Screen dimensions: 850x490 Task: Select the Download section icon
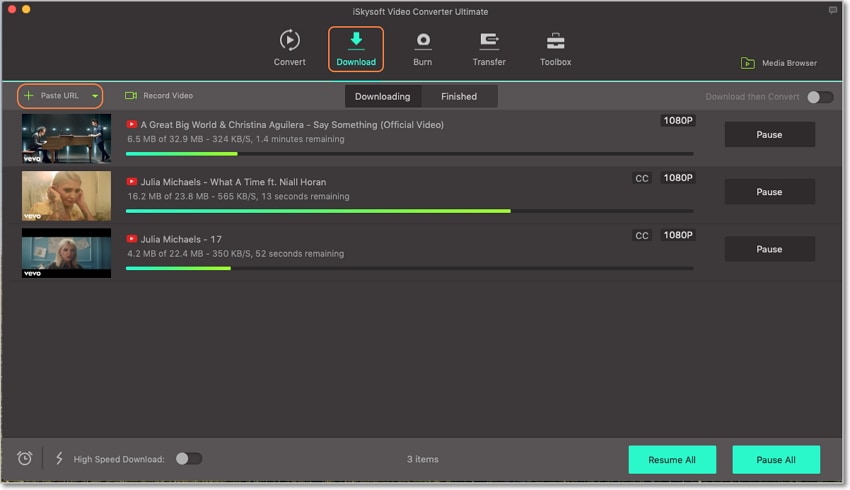click(x=356, y=40)
